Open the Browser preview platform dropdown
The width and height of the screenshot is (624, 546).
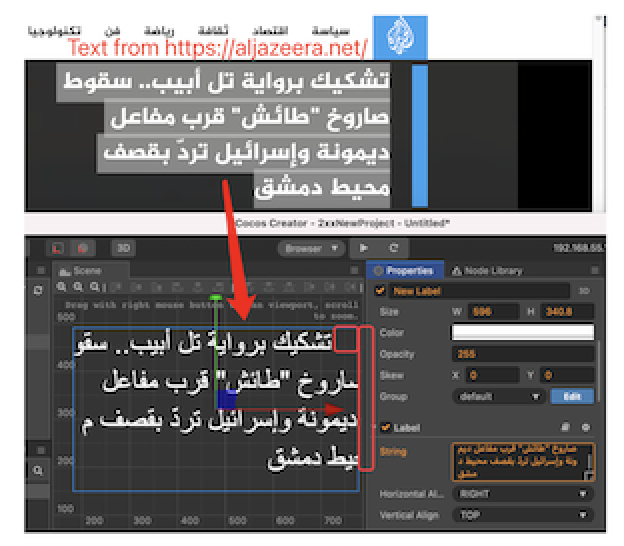pos(311,249)
